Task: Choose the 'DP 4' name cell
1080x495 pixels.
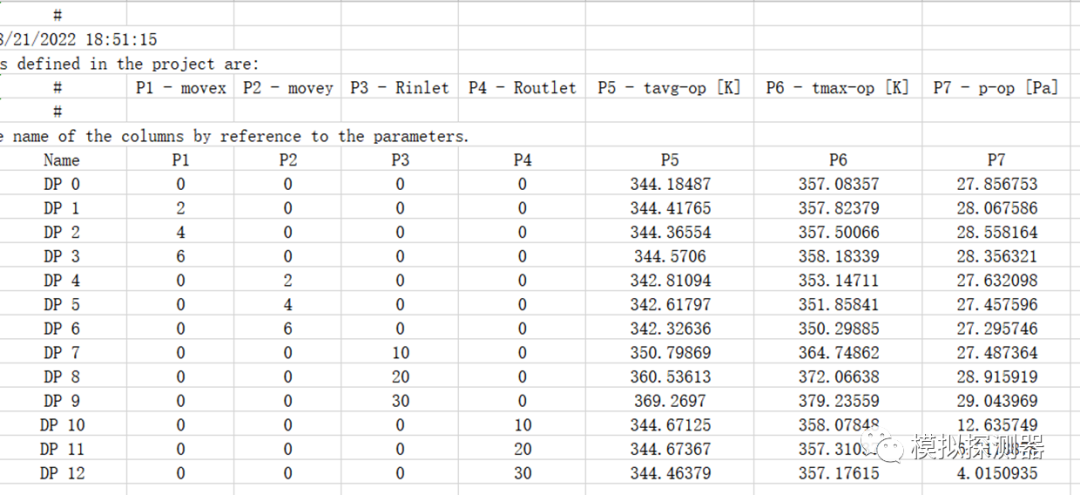Action: [x=62, y=280]
